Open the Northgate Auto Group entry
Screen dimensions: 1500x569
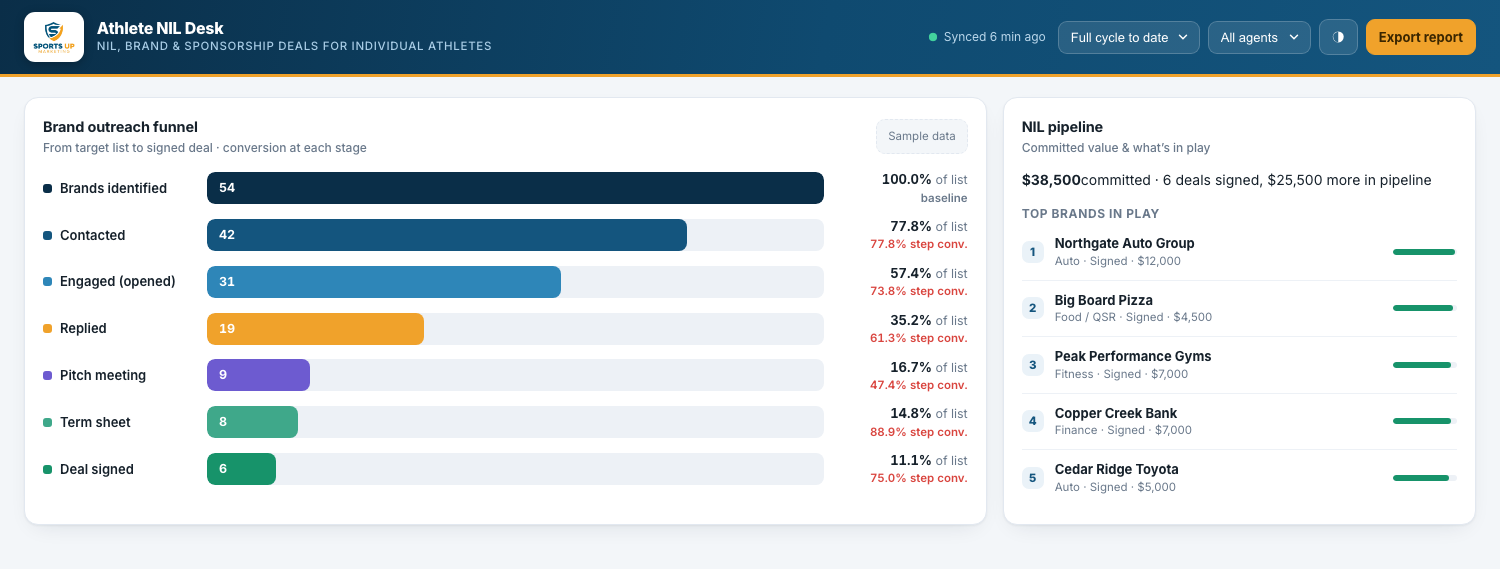pyautogui.click(x=1239, y=252)
